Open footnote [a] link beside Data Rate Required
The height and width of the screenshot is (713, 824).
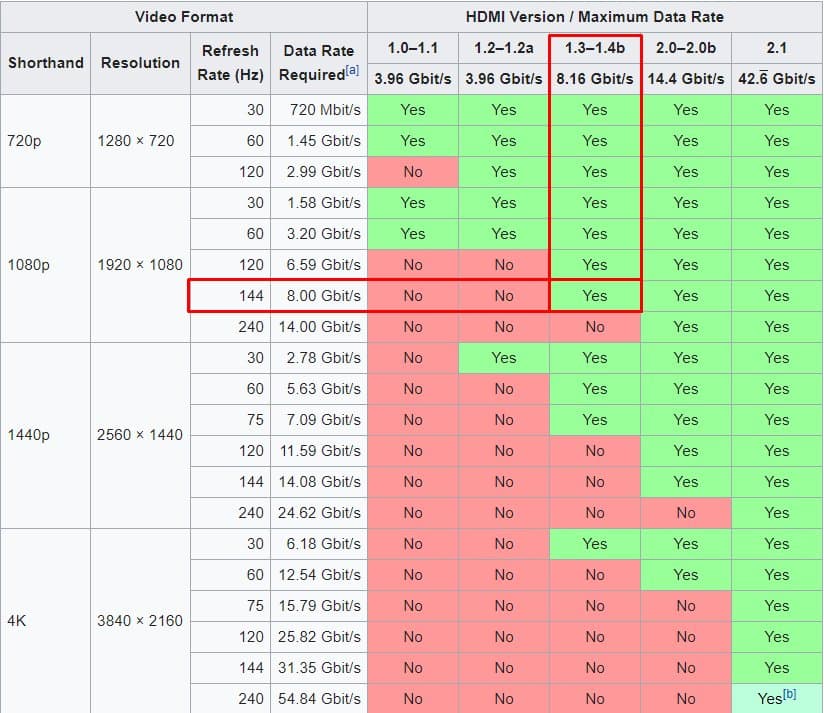(x=352, y=70)
